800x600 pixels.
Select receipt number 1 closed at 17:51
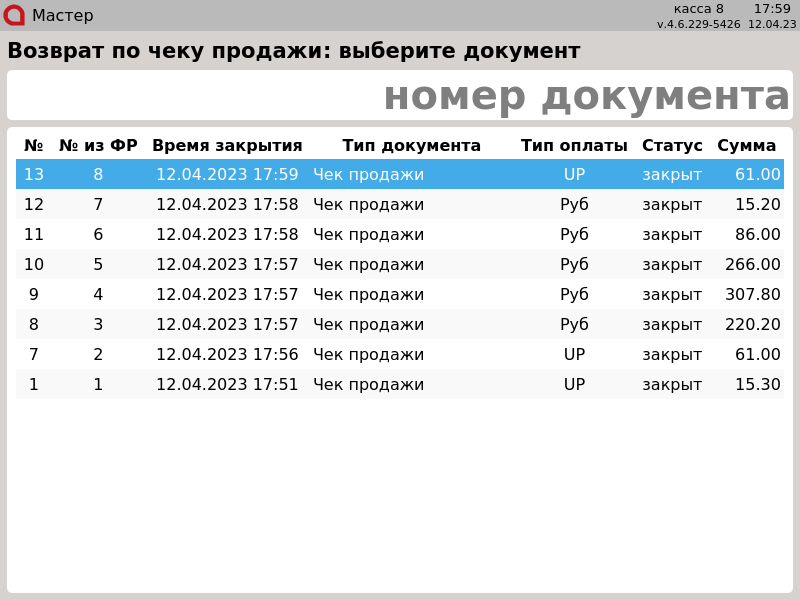[400, 385]
